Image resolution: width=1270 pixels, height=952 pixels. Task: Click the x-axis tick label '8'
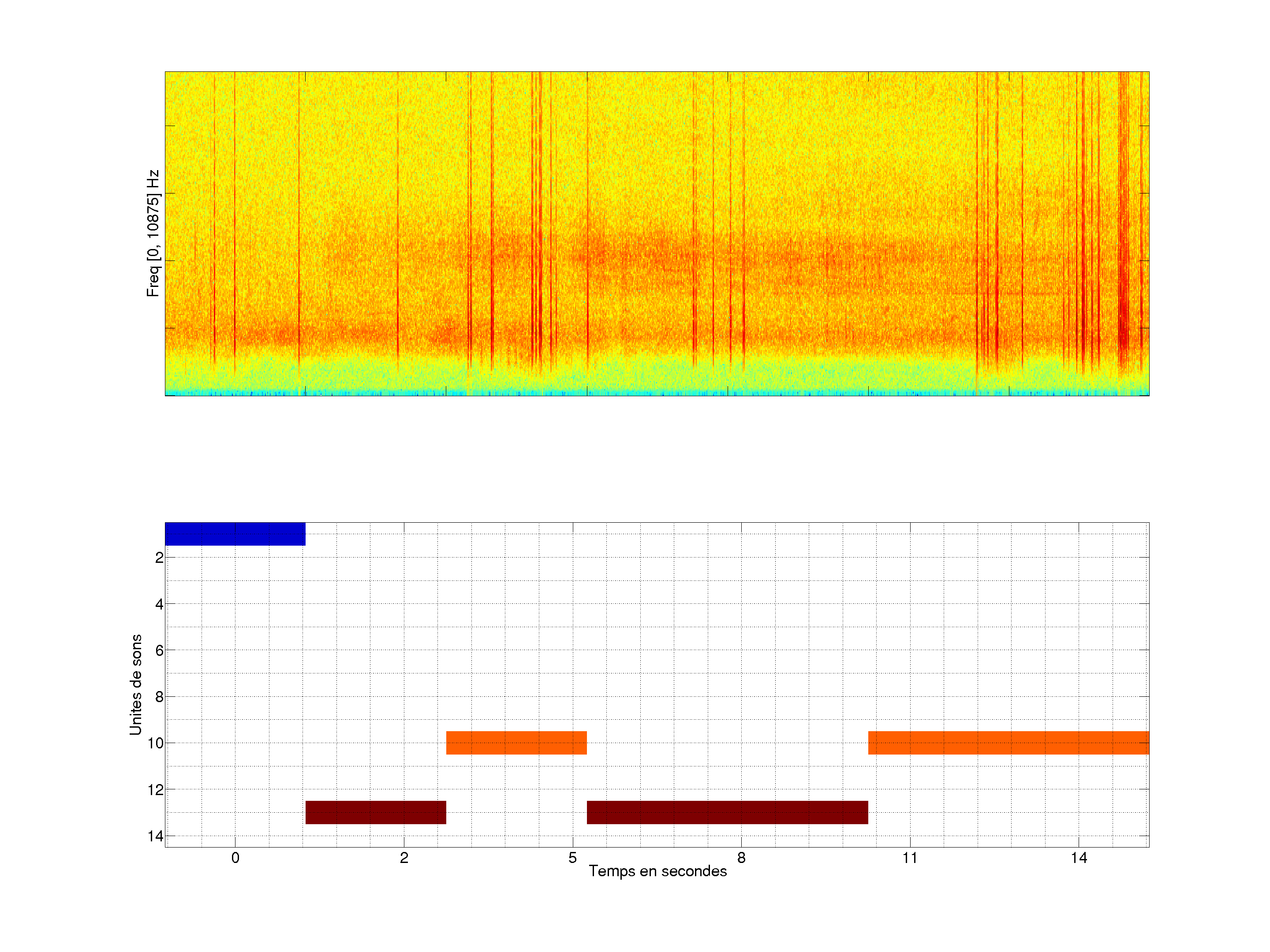741,858
